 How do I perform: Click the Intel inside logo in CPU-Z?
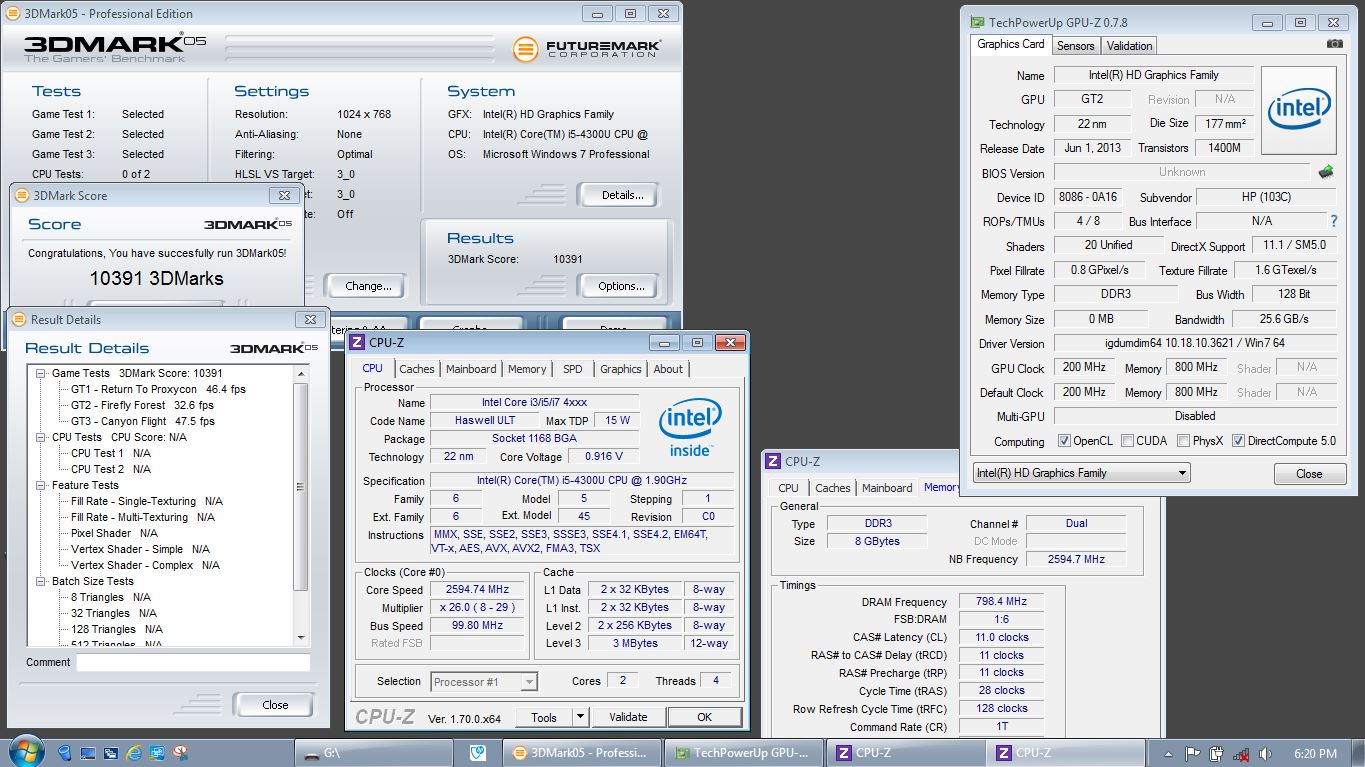tap(690, 428)
